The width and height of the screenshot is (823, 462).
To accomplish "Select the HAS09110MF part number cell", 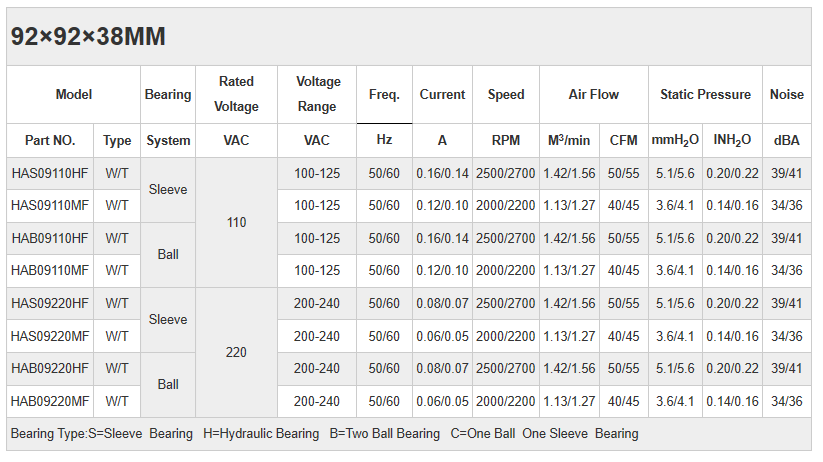I will [50, 206].
